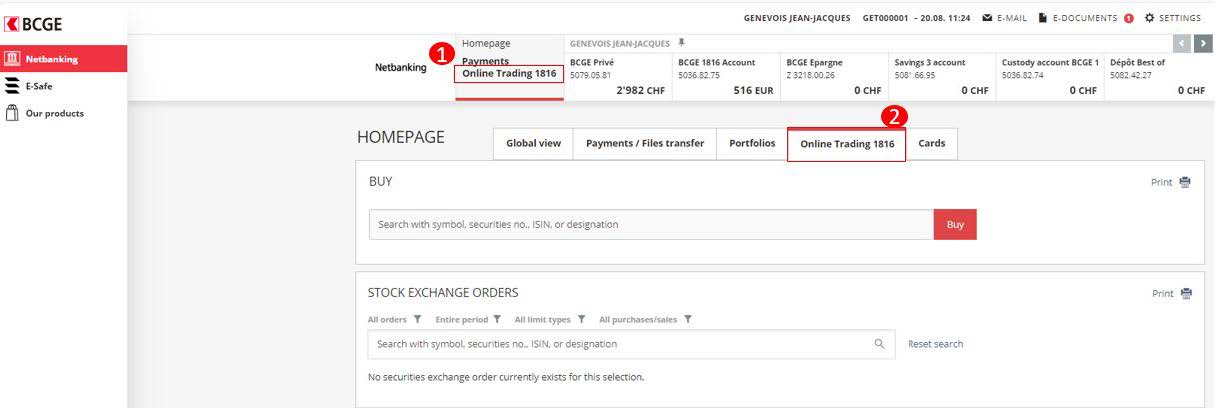Click the magnifier icon in orders search
Screen dimensions: 1216x408
coord(880,344)
